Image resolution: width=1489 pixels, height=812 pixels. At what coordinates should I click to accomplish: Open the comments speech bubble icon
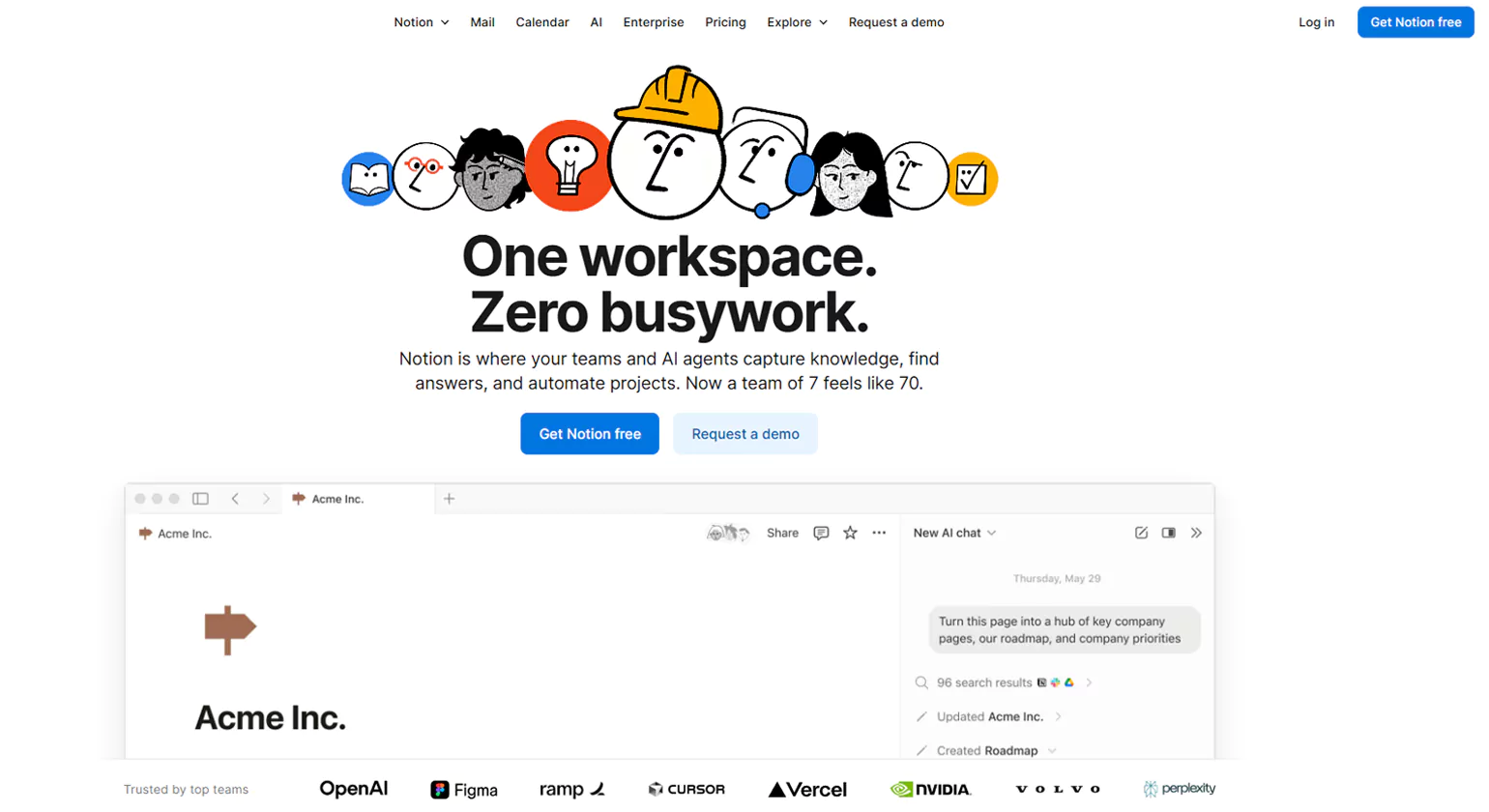tap(821, 533)
